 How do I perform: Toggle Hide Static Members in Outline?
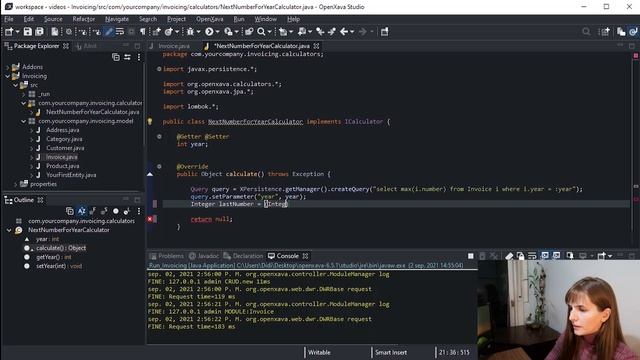(104, 211)
